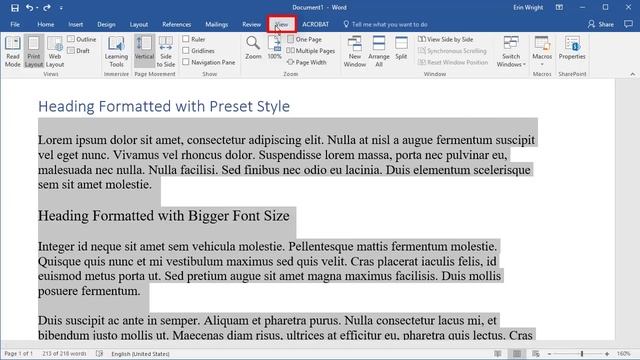Click the zoom in plus button

(x=607, y=353)
